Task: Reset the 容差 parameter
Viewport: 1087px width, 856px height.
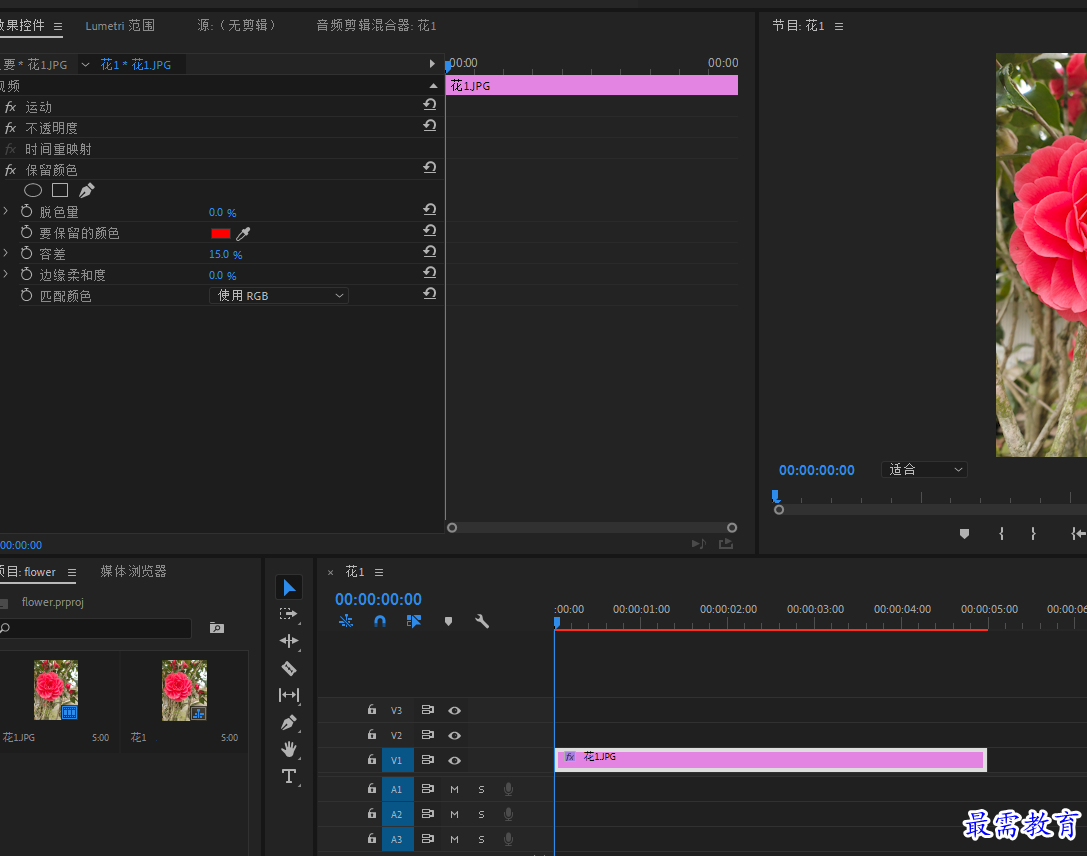Action: pos(430,252)
